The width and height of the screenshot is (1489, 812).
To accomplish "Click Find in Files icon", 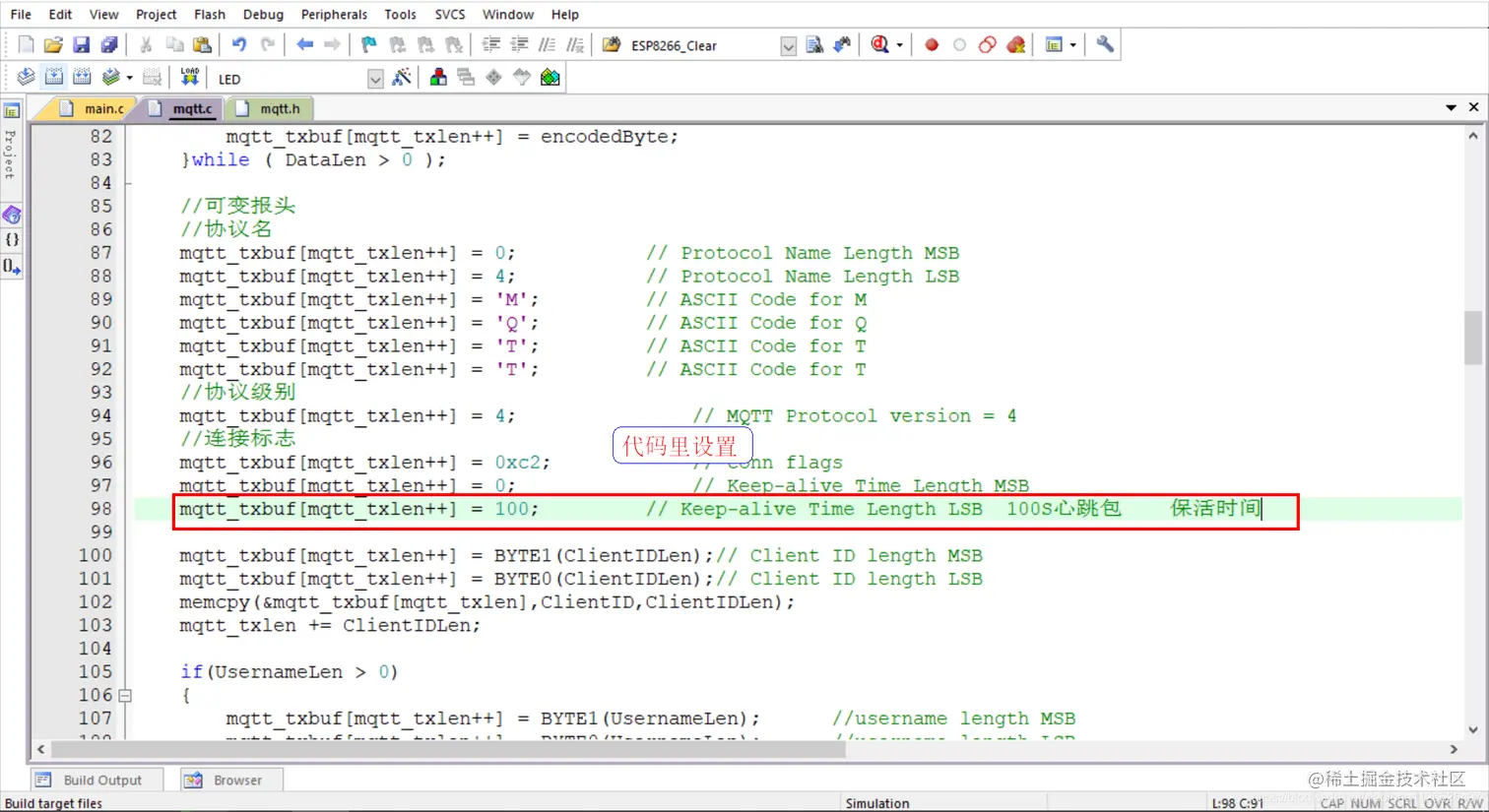I will 612,45.
